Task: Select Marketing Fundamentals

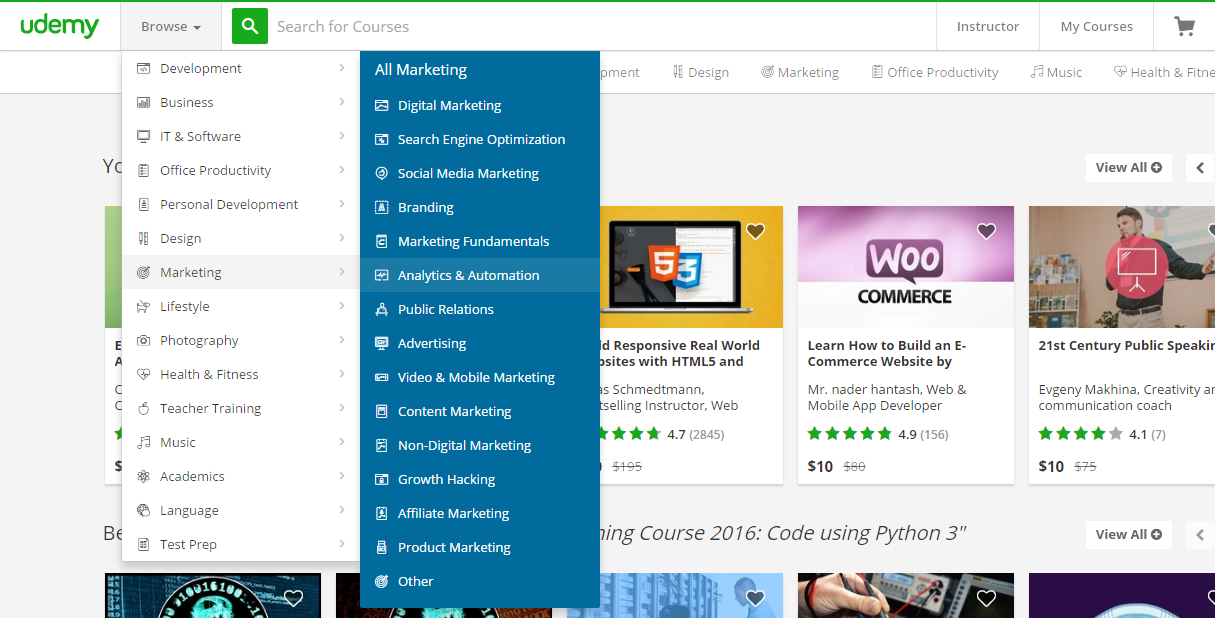Action: (480, 241)
